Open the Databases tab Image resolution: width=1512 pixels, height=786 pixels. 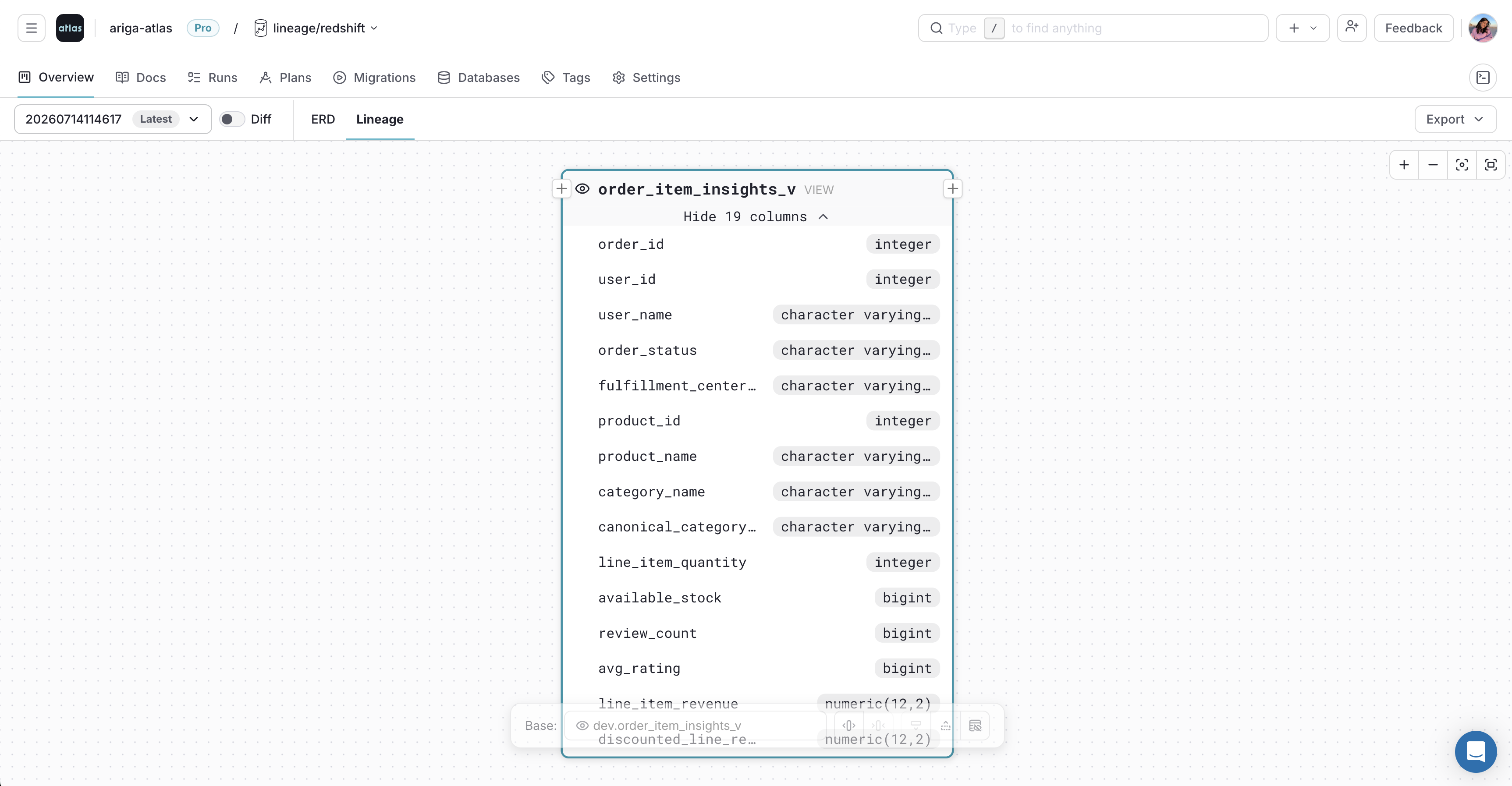(479, 78)
